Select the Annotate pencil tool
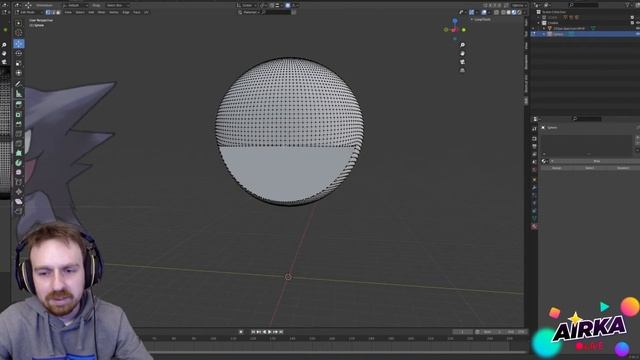This screenshot has width=640, height=360. pyautogui.click(x=18, y=84)
